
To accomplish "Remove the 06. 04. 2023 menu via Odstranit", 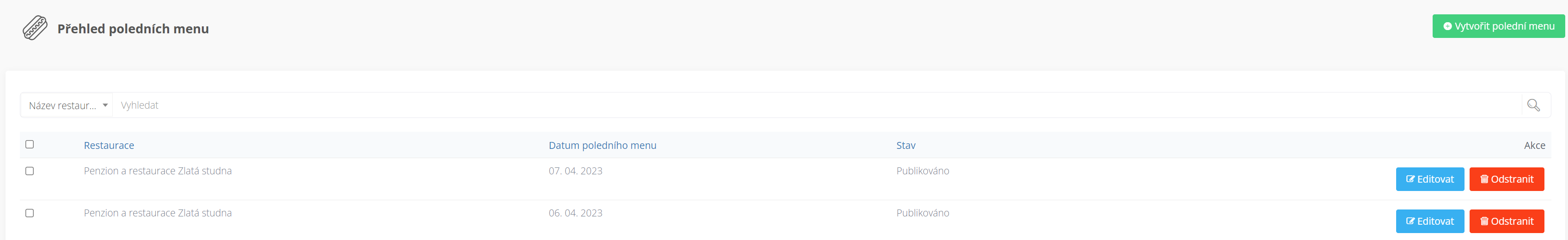I will point(1507,221).
